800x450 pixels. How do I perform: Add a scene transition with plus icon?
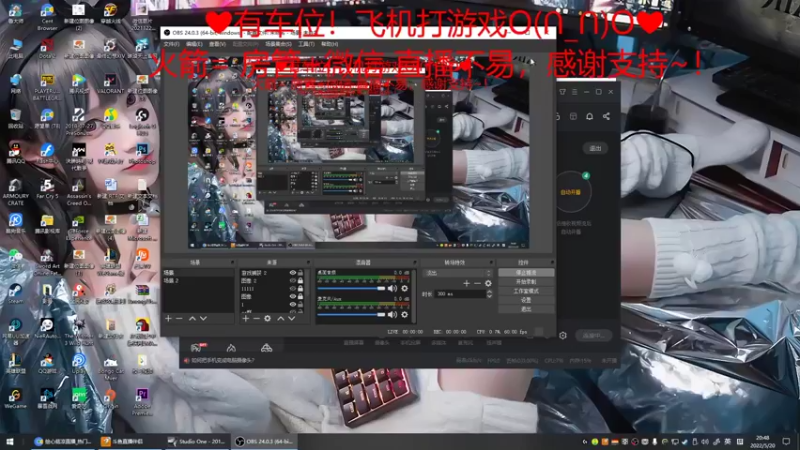(466, 283)
